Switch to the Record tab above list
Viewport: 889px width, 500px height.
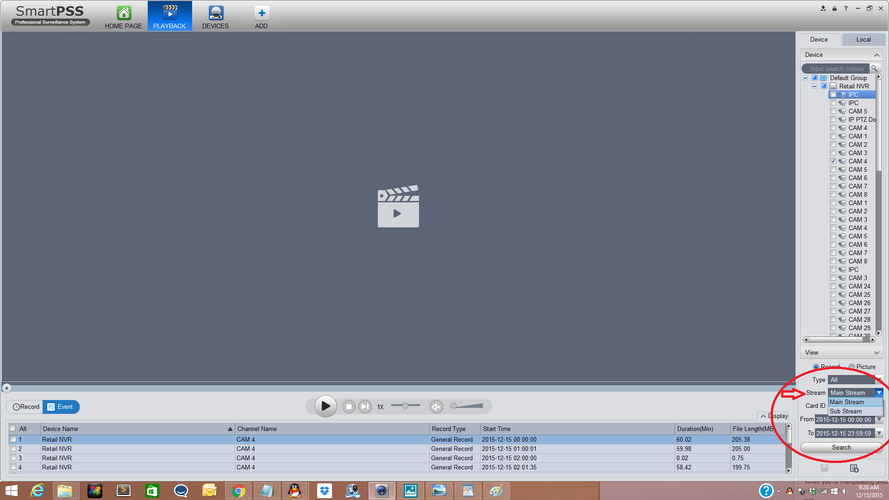26,406
